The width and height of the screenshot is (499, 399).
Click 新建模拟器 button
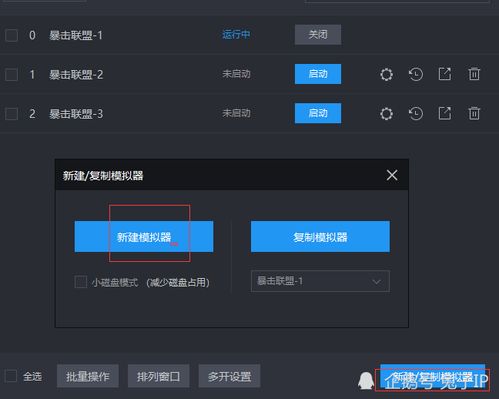click(x=144, y=237)
